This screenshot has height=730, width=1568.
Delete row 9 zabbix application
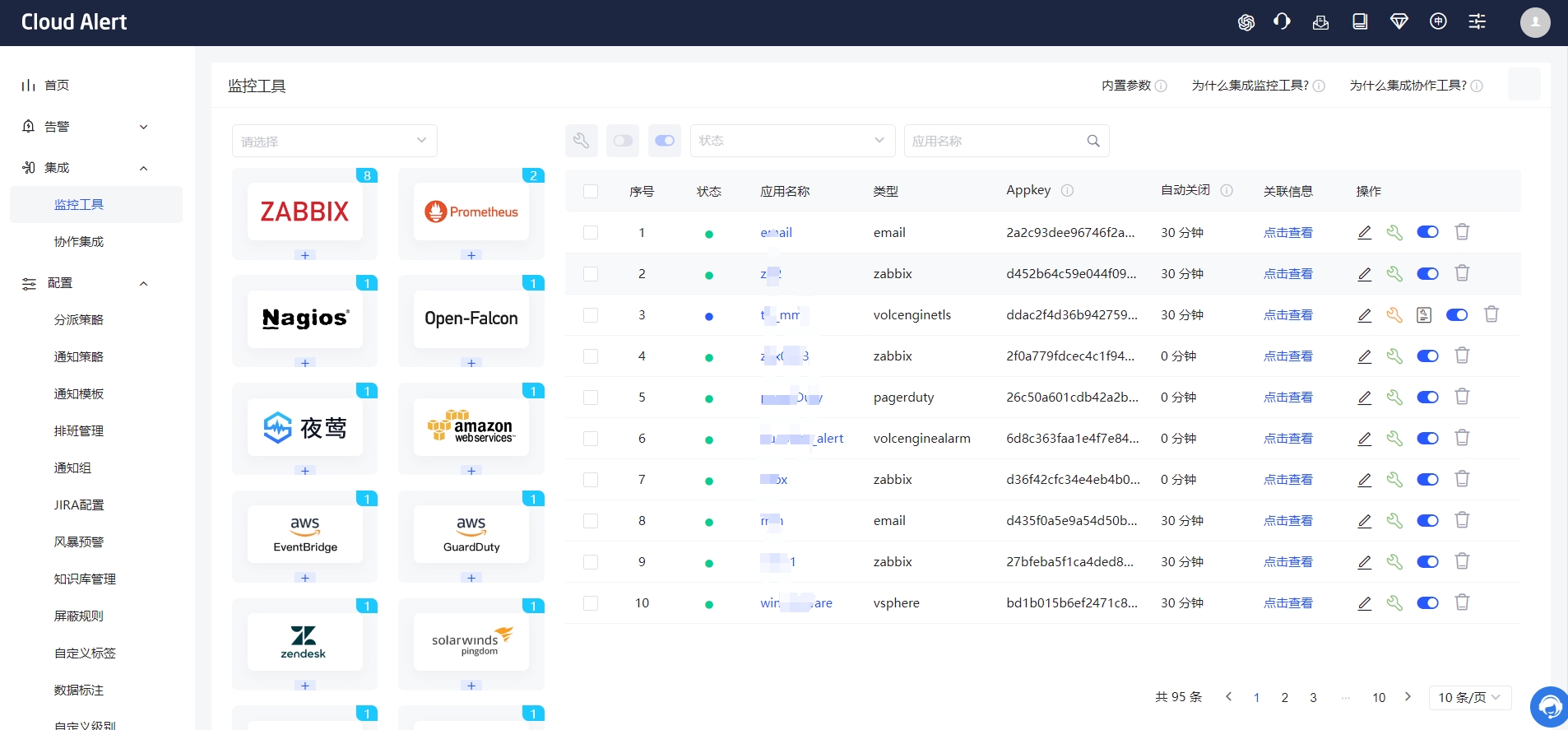point(1462,561)
